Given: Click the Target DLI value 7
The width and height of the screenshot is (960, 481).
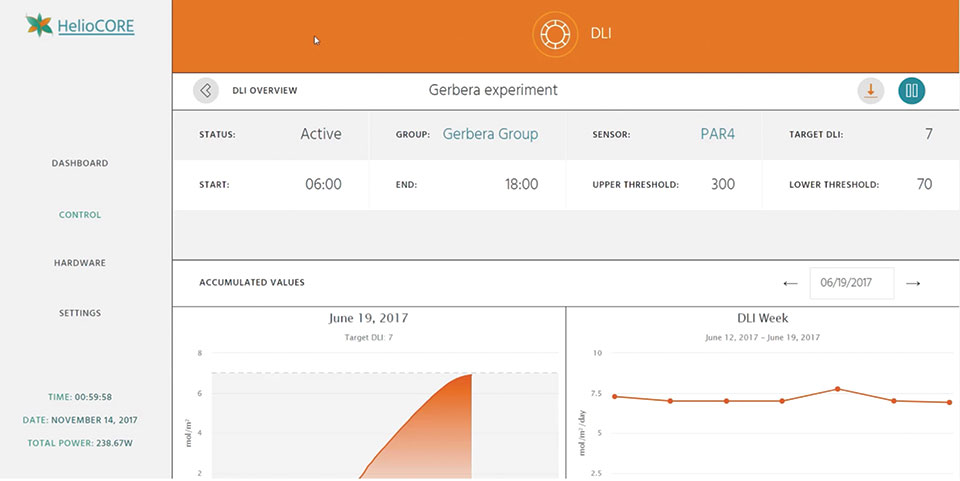Looking at the screenshot, I should (x=928, y=134).
